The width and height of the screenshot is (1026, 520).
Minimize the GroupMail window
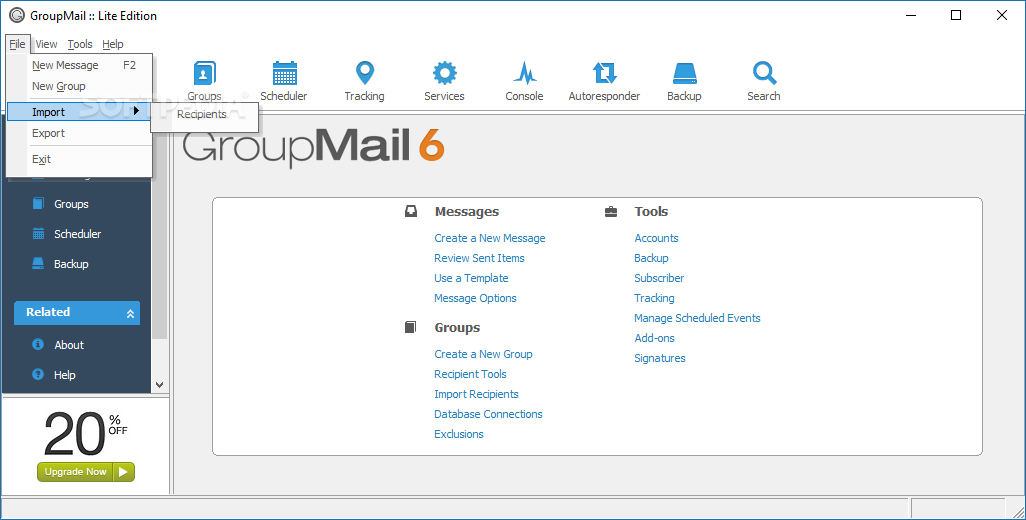[x=910, y=15]
